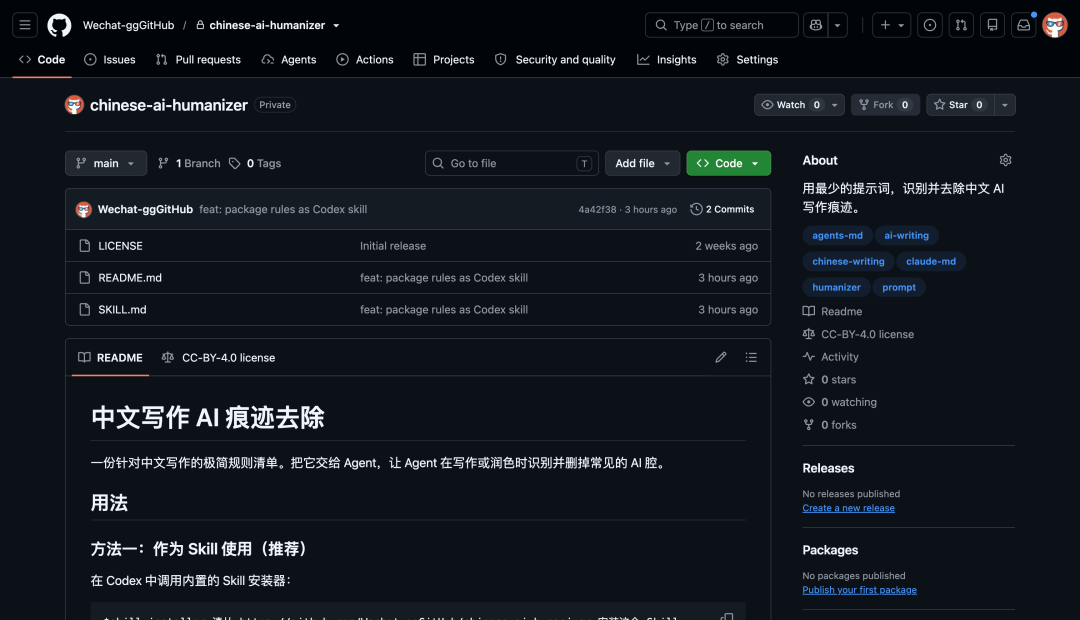Image resolution: width=1080 pixels, height=620 pixels.
Task: Open the Pull requests tab
Action: [198, 60]
